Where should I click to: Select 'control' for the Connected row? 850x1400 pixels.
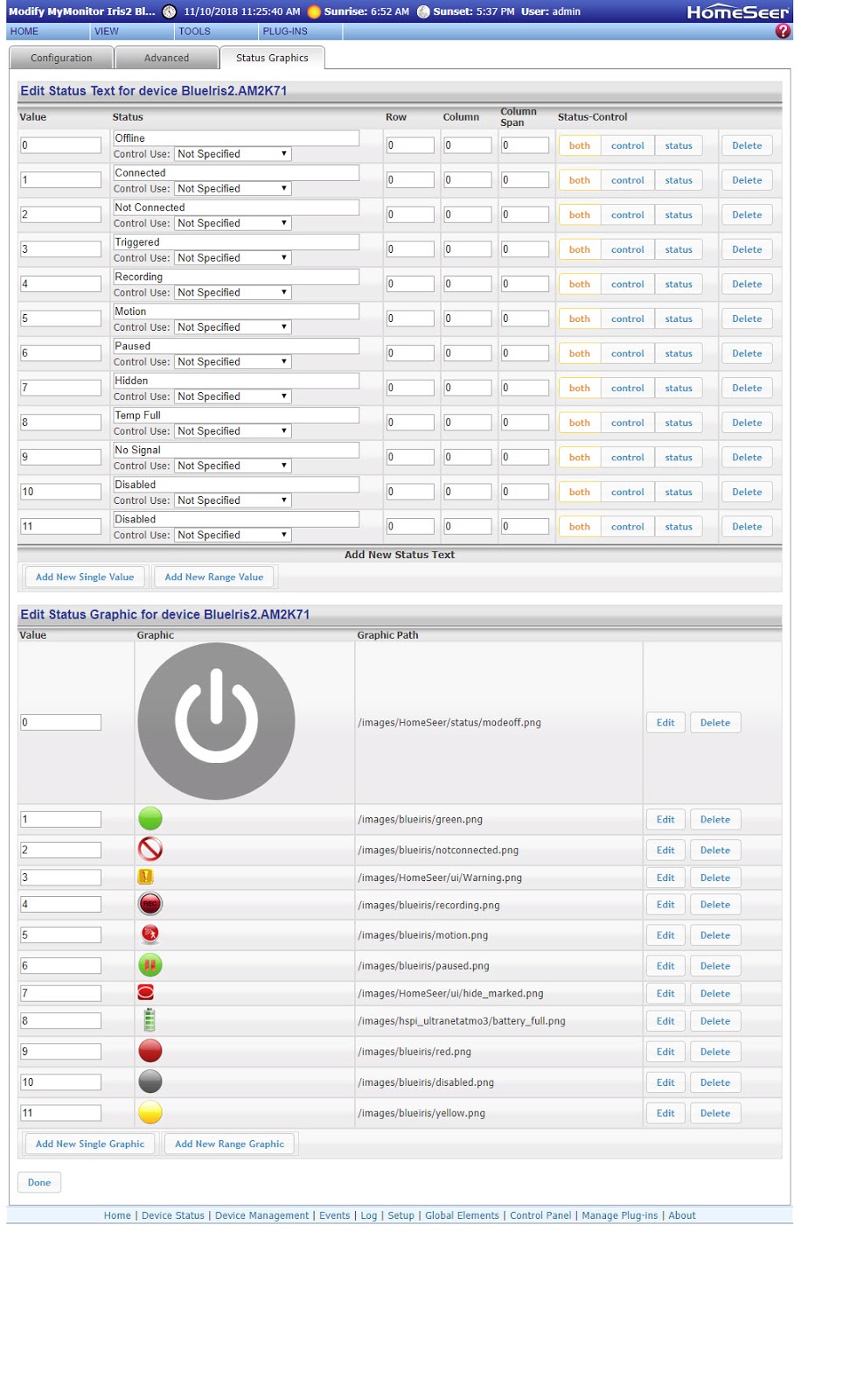click(x=628, y=180)
